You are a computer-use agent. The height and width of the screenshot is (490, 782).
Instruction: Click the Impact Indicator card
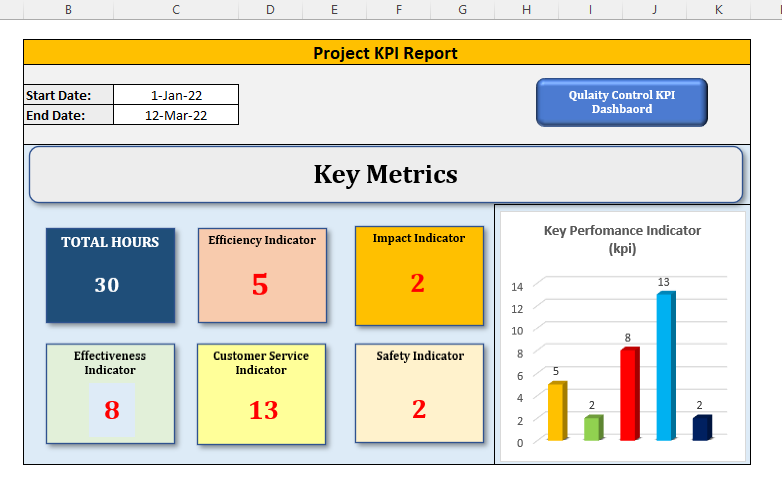pos(418,275)
